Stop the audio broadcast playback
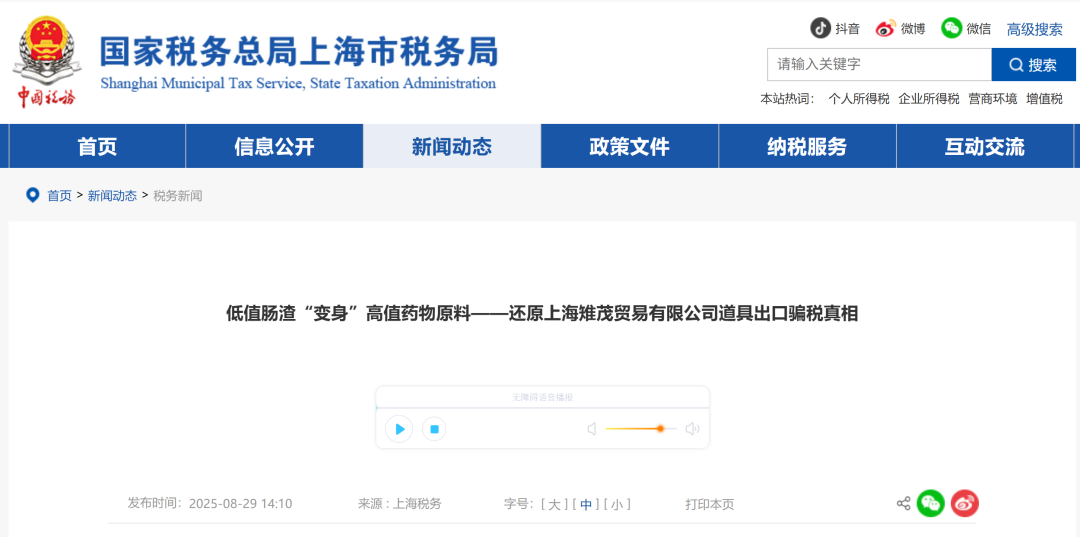The image size is (1080, 537). coord(434,429)
